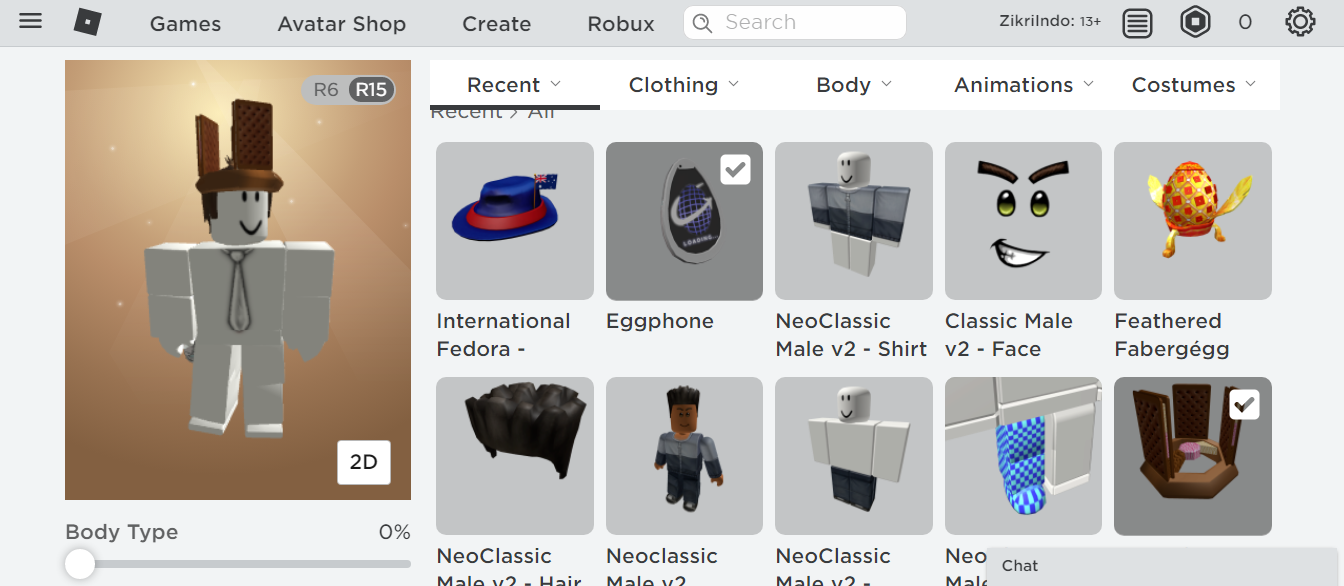Open the notifications feed icon

tap(1137, 23)
